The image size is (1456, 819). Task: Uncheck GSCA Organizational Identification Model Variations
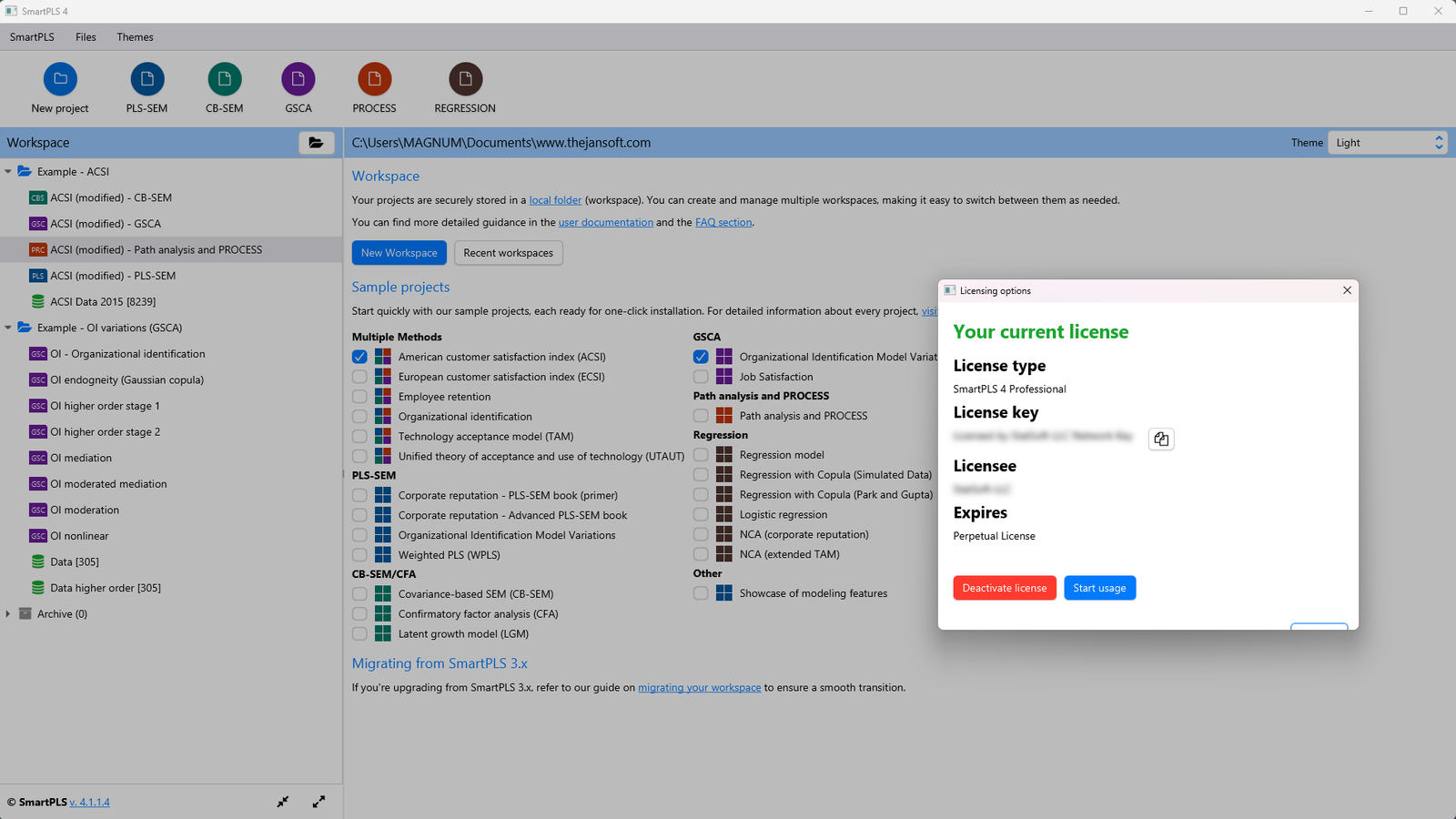[x=701, y=357]
